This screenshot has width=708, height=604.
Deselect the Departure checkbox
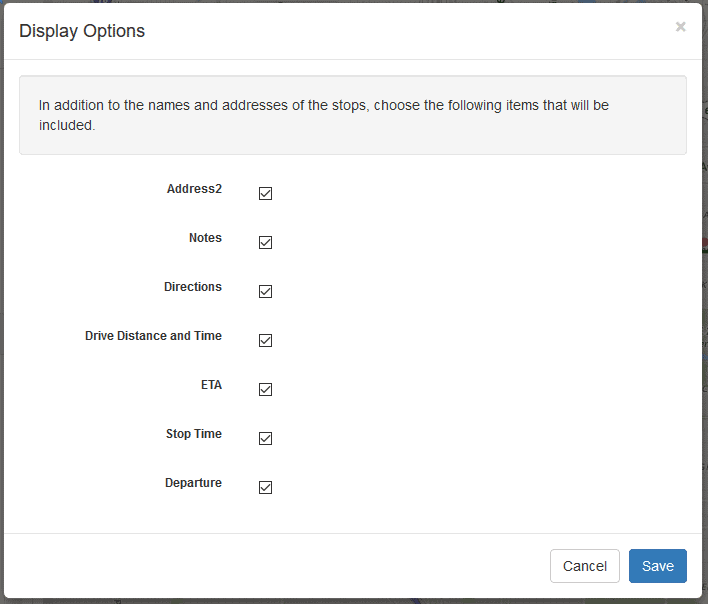point(265,488)
